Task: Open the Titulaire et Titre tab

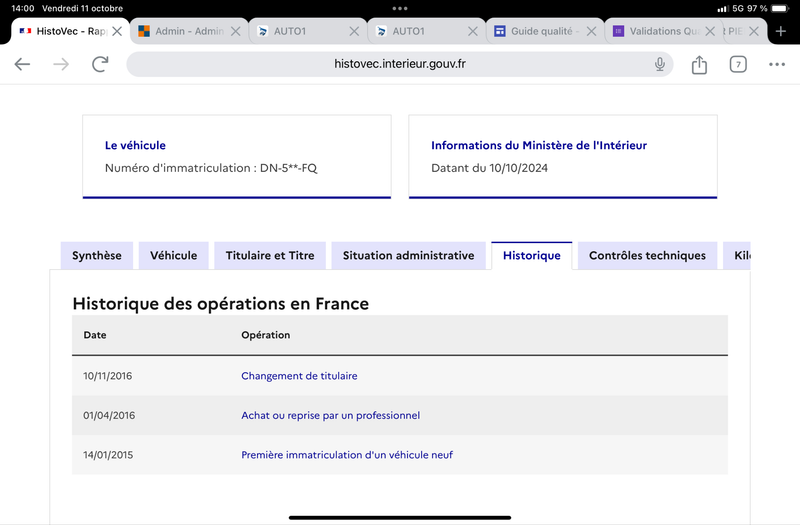Action: pyautogui.click(x=270, y=256)
